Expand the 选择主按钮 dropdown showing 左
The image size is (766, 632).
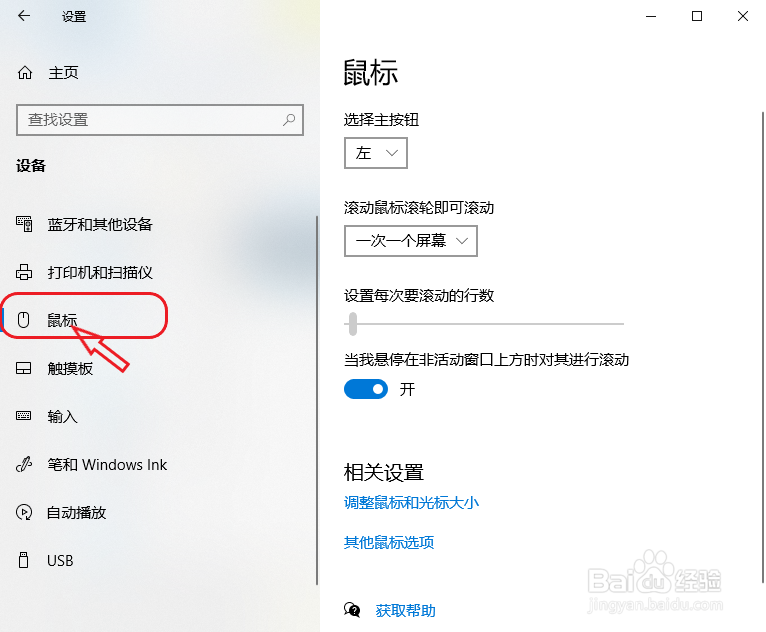(376, 153)
